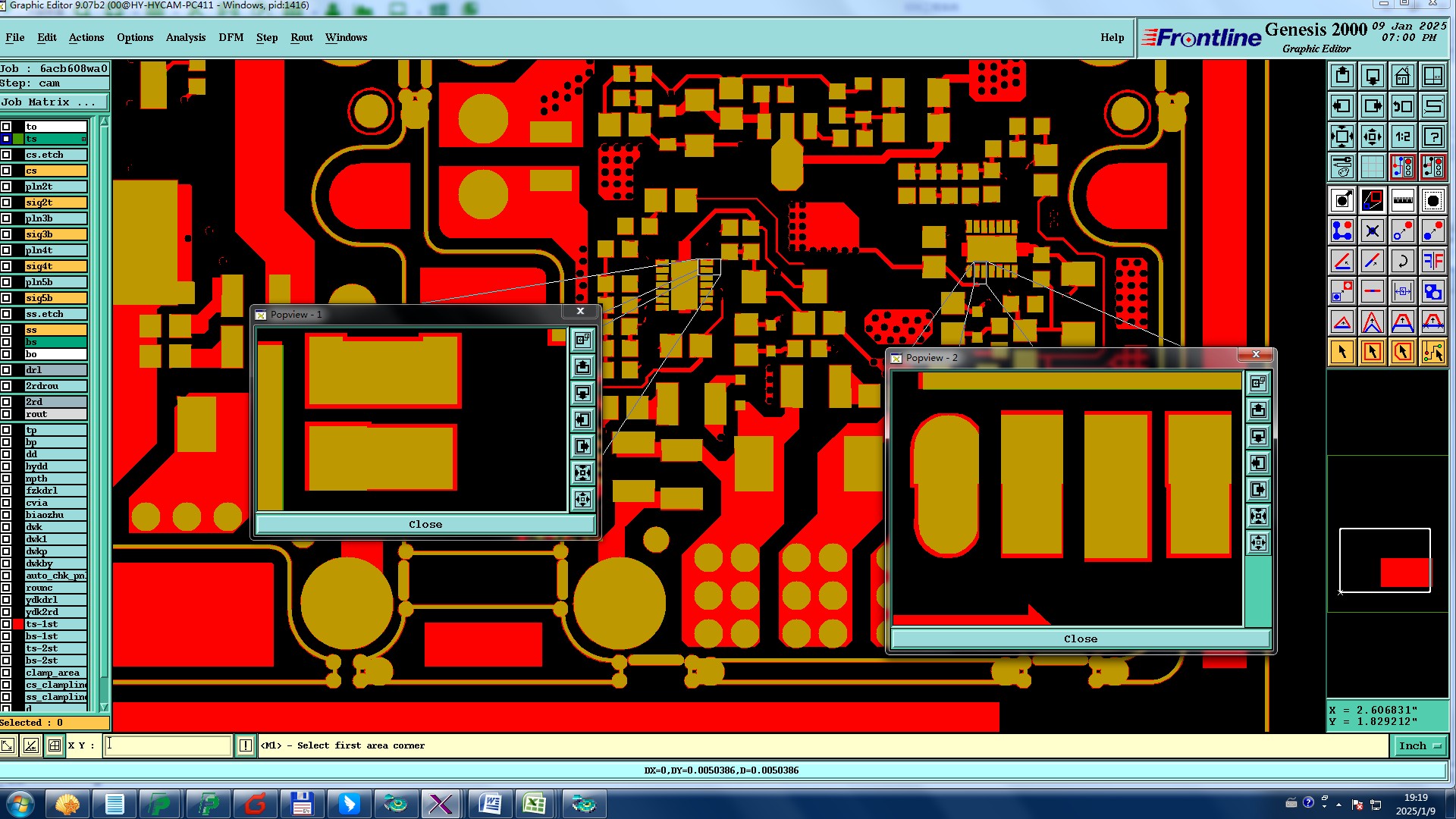Click the mirror F tool icon
This screenshot has height=819, width=1456.
(1432, 261)
